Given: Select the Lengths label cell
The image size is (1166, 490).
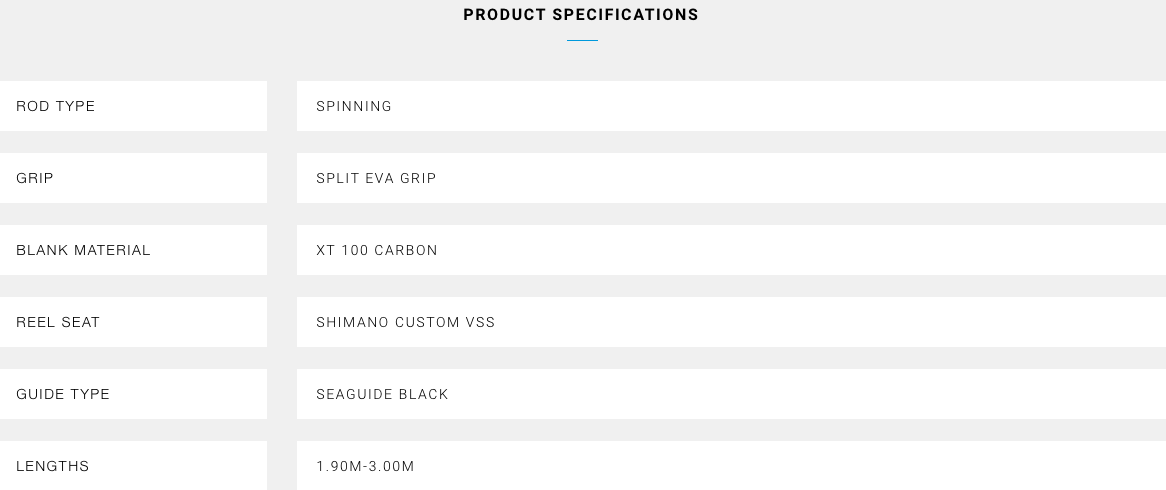Looking at the screenshot, I should (x=133, y=465).
